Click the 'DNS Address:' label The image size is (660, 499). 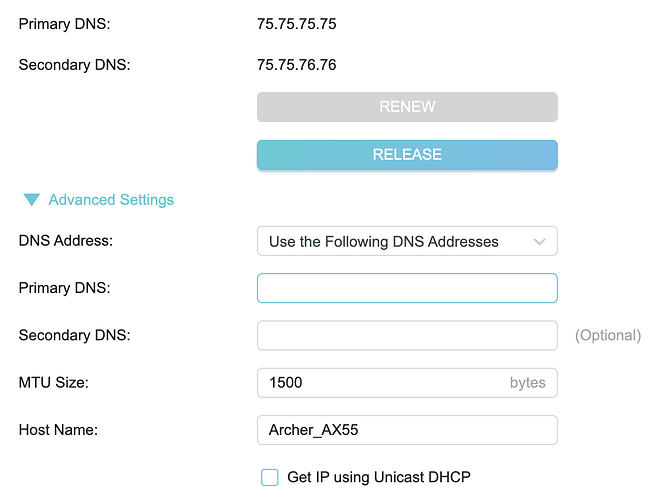pyautogui.click(x=66, y=241)
